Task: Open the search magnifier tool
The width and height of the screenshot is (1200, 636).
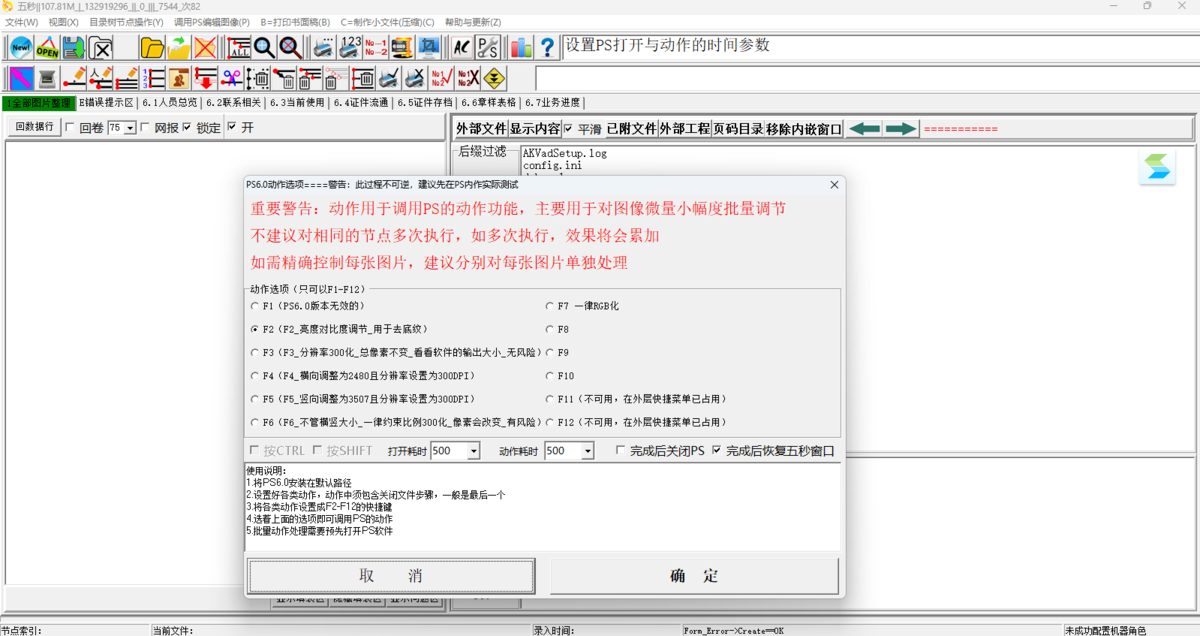Action: (264, 48)
